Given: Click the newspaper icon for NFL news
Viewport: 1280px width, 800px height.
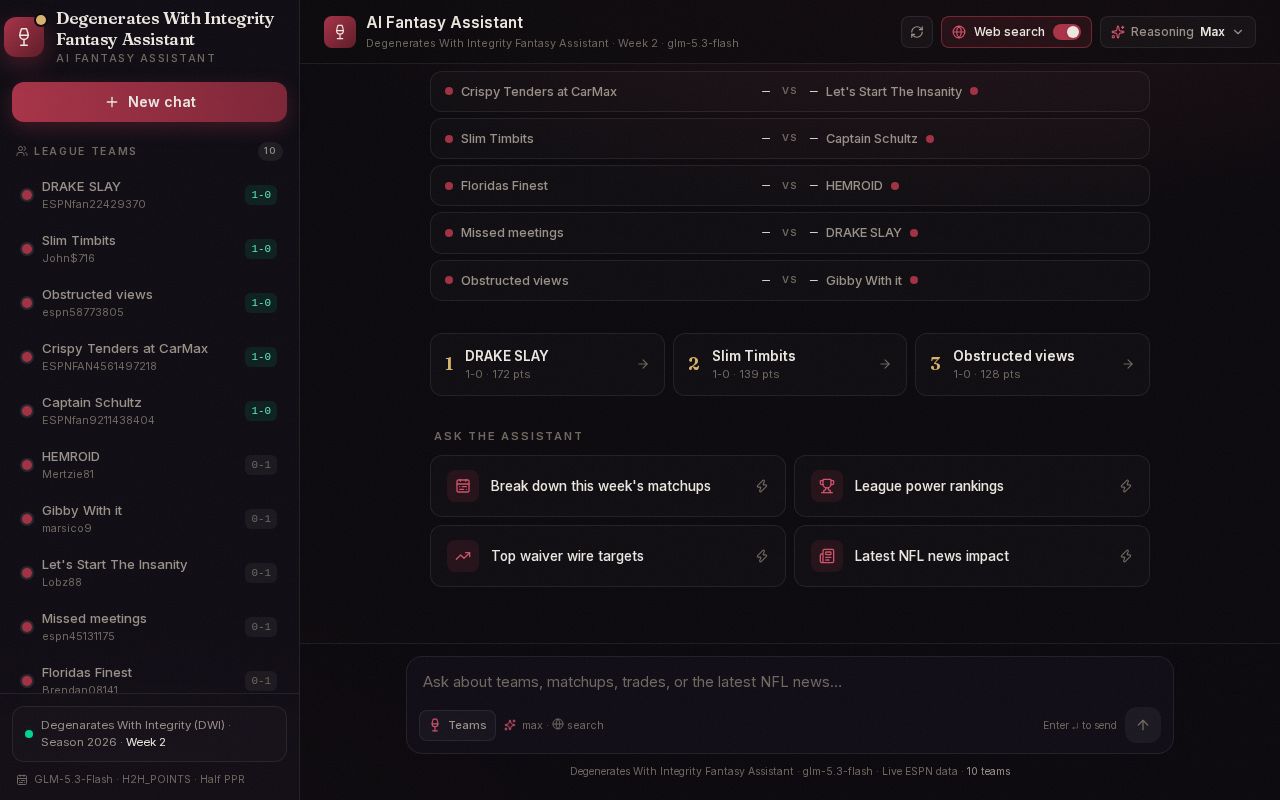Looking at the screenshot, I should 827,556.
